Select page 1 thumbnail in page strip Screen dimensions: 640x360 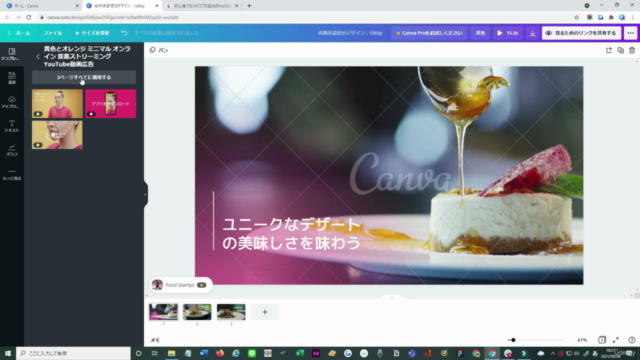coord(163,312)
